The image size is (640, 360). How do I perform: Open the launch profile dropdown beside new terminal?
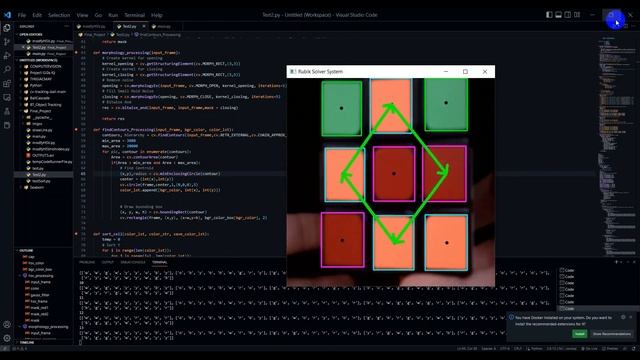(x=621, y=262)
